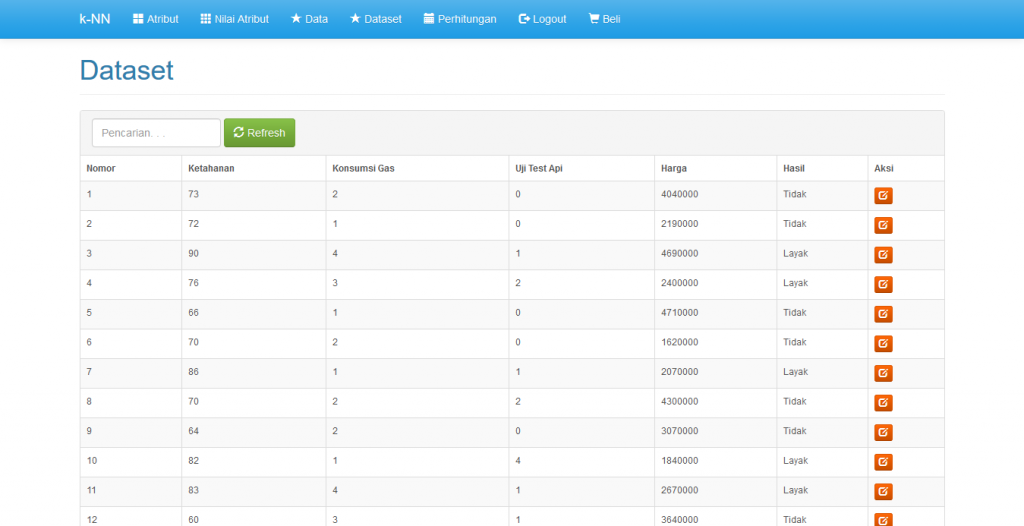
Task: Edit row 5 with harga 4710000
Action: (x=883, y=314)
